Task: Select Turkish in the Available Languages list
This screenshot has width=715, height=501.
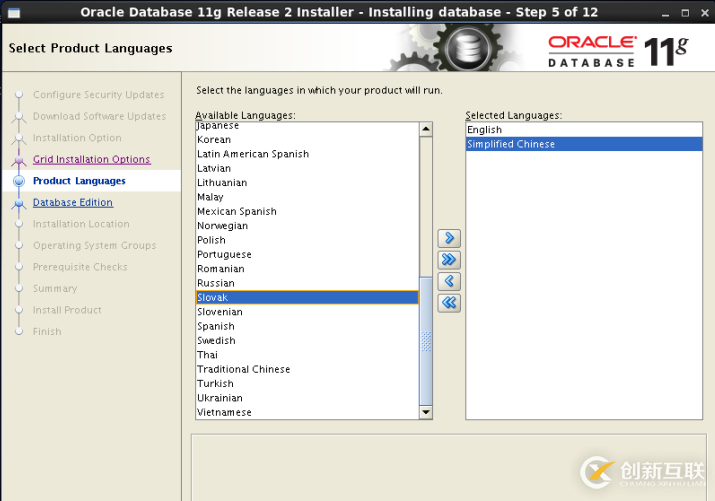Action: click(307, 384)
